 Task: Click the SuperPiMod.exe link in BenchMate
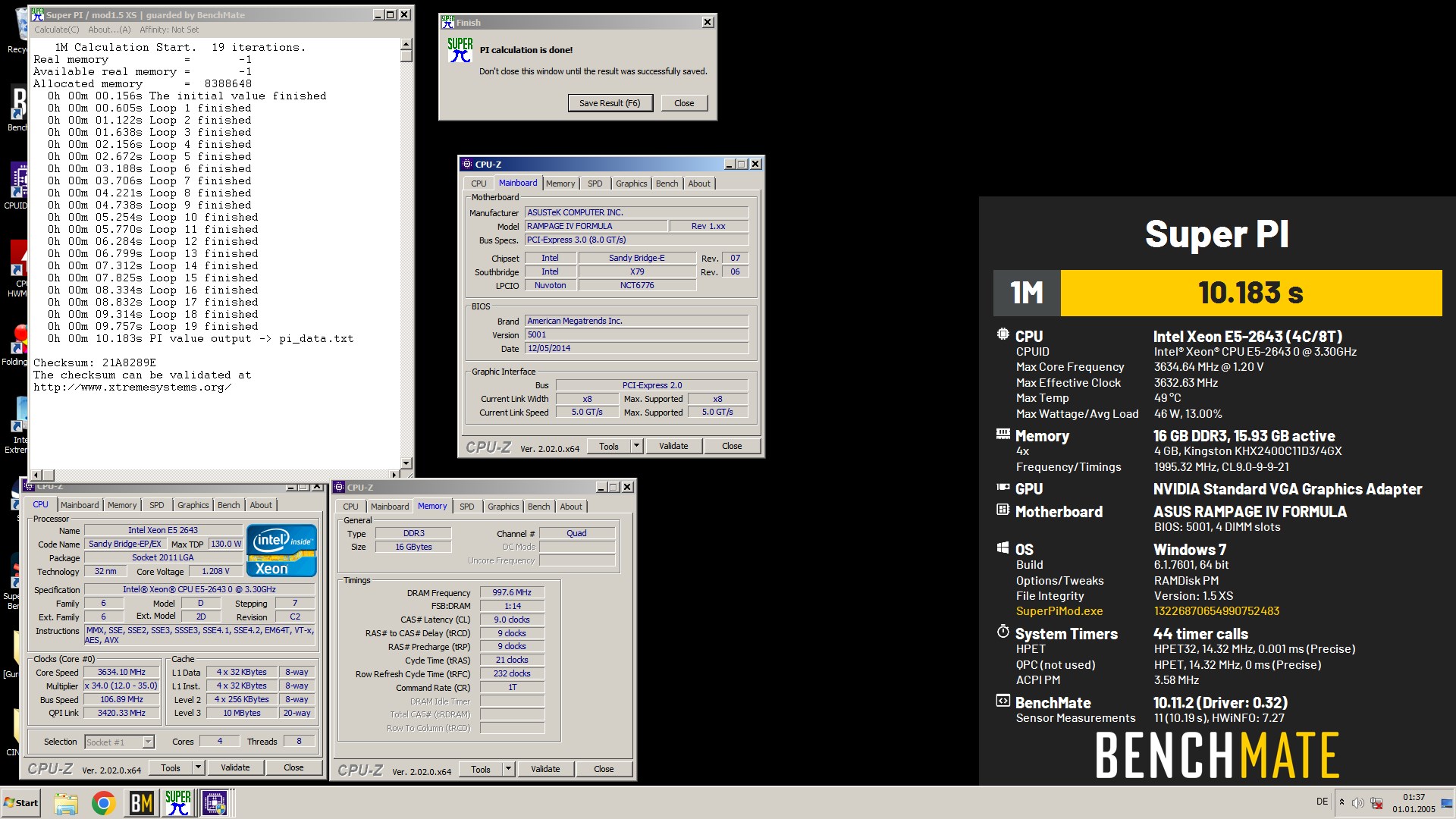[x=1059, y=611]
